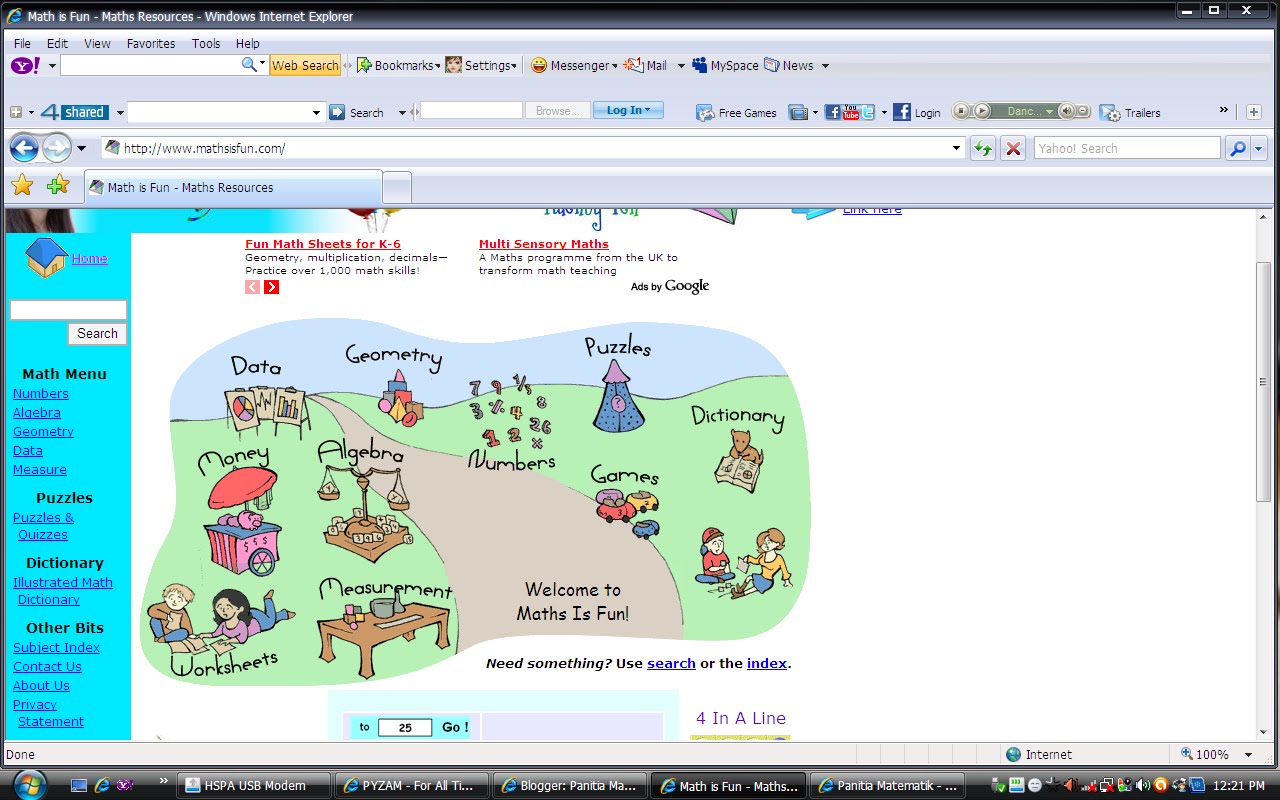Screen dimensions: 1280x800
Task: Switch to the PYZAM taskbar window
Action: coord(411,785)
